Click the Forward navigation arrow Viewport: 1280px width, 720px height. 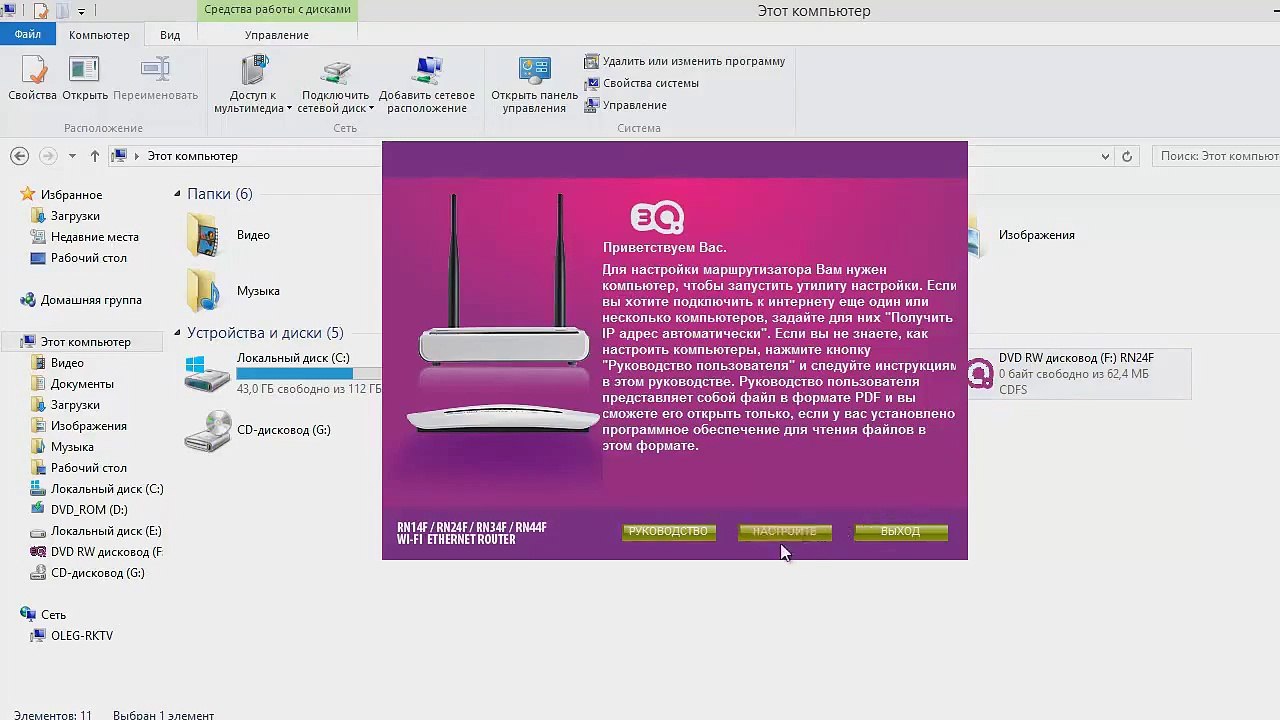(x=48, y=156)
